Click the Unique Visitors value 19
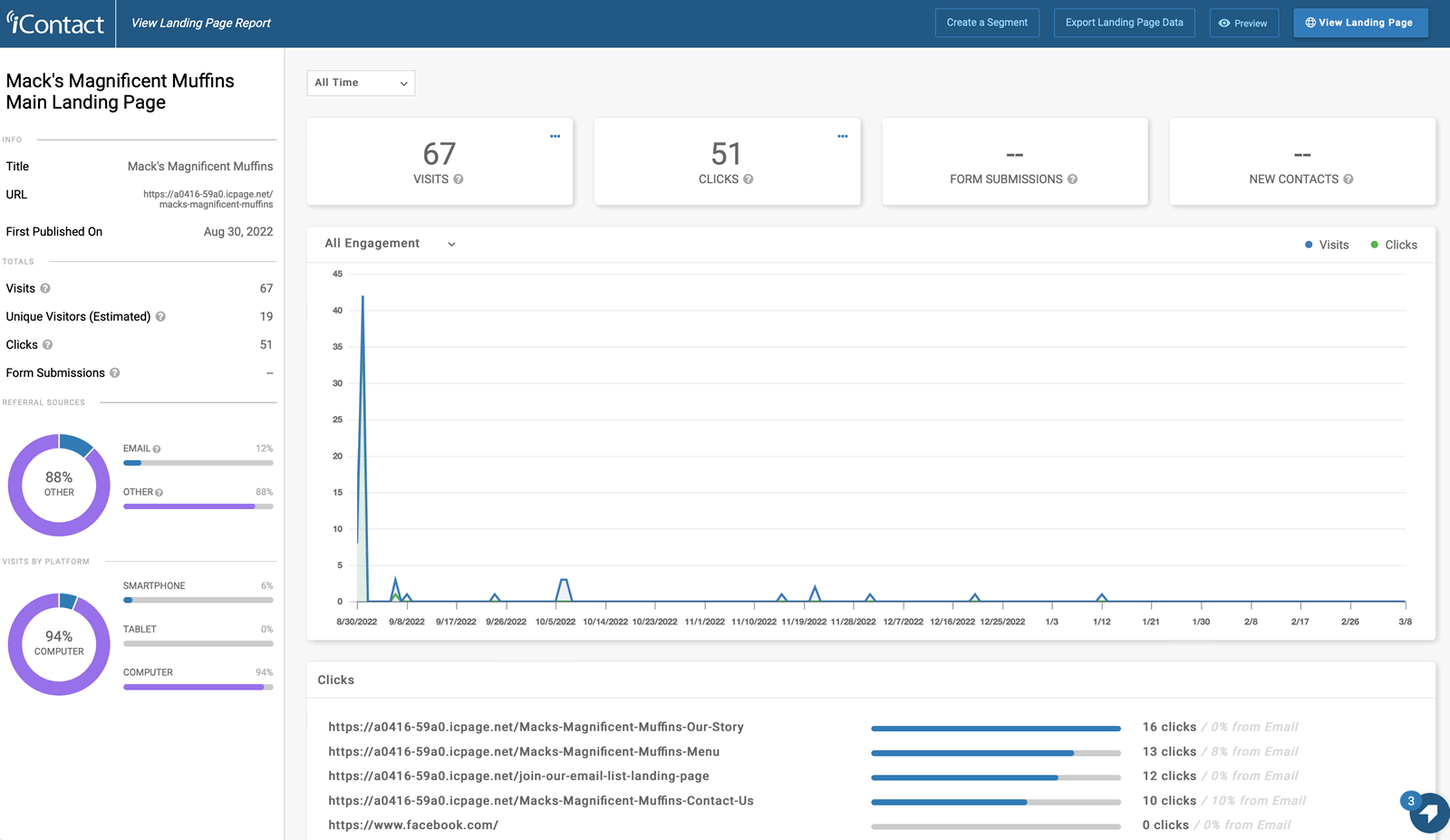1450x840 pixels. (266, 316)
